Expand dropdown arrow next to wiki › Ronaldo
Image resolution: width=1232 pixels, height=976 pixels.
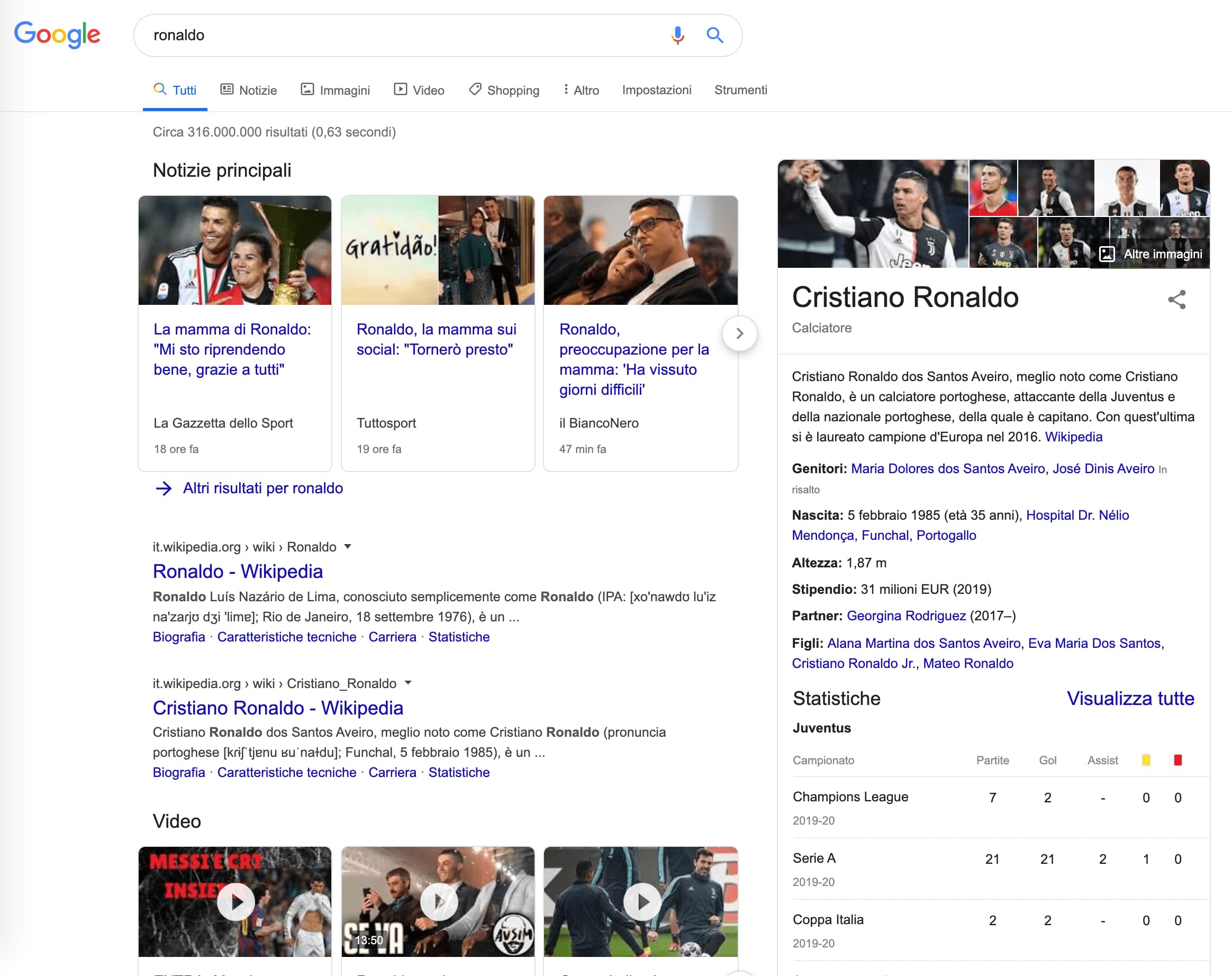[348, 547]
